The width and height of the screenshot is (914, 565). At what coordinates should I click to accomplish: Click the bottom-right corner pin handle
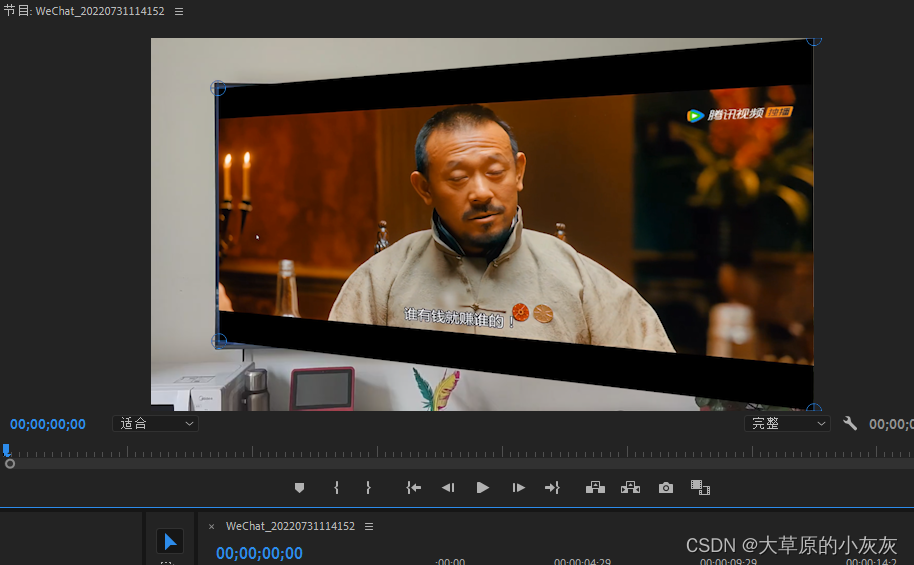click(x=814, y=408)
